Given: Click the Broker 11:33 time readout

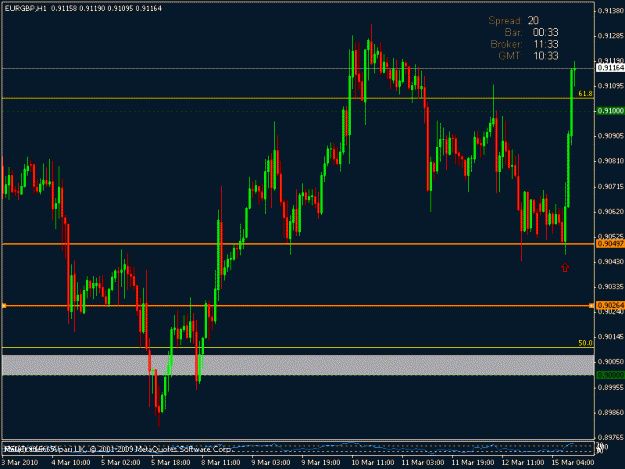Looking at the screenshot, I should [524, 44].
